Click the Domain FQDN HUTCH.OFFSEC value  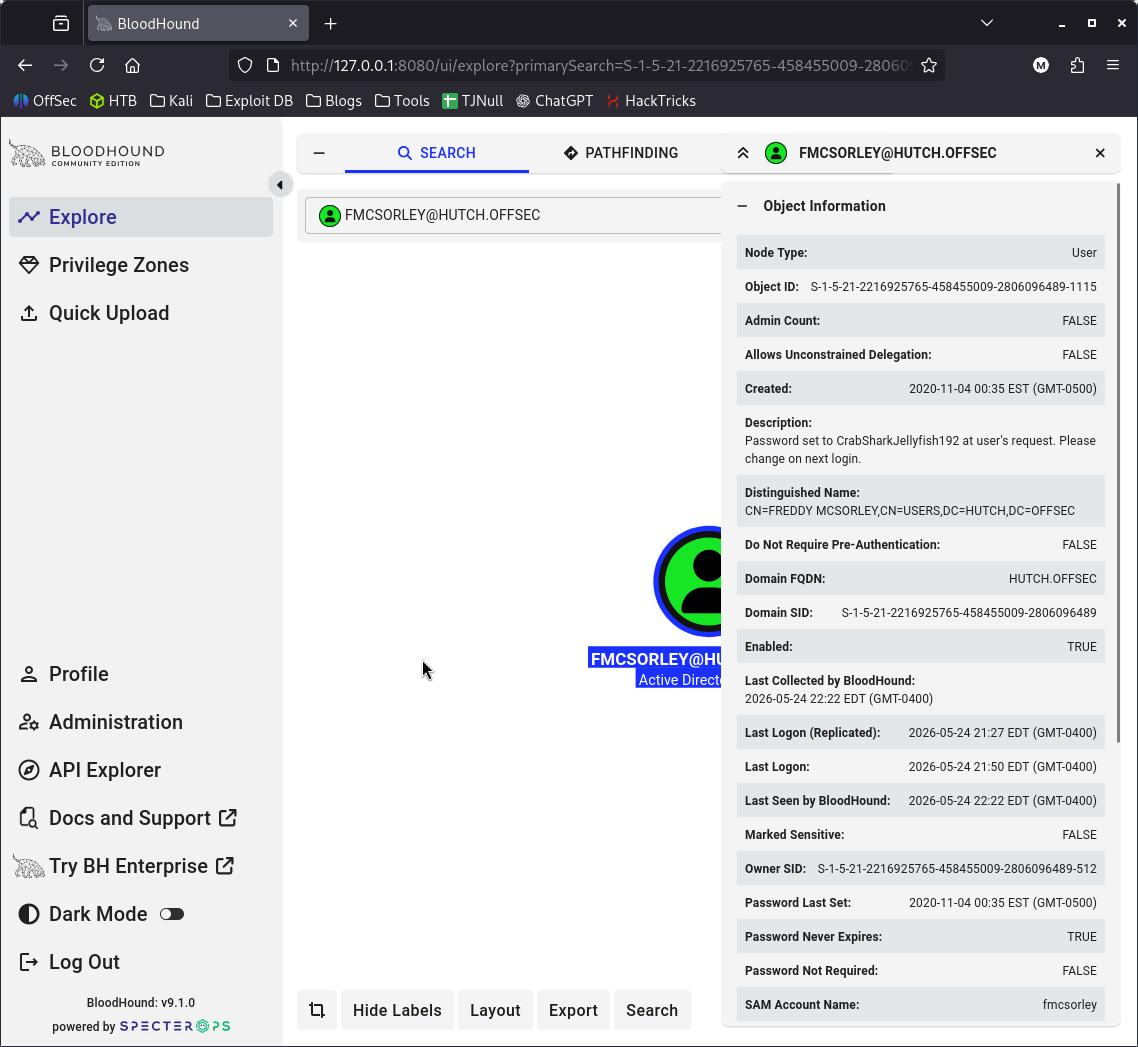[x=1052, y=579]
